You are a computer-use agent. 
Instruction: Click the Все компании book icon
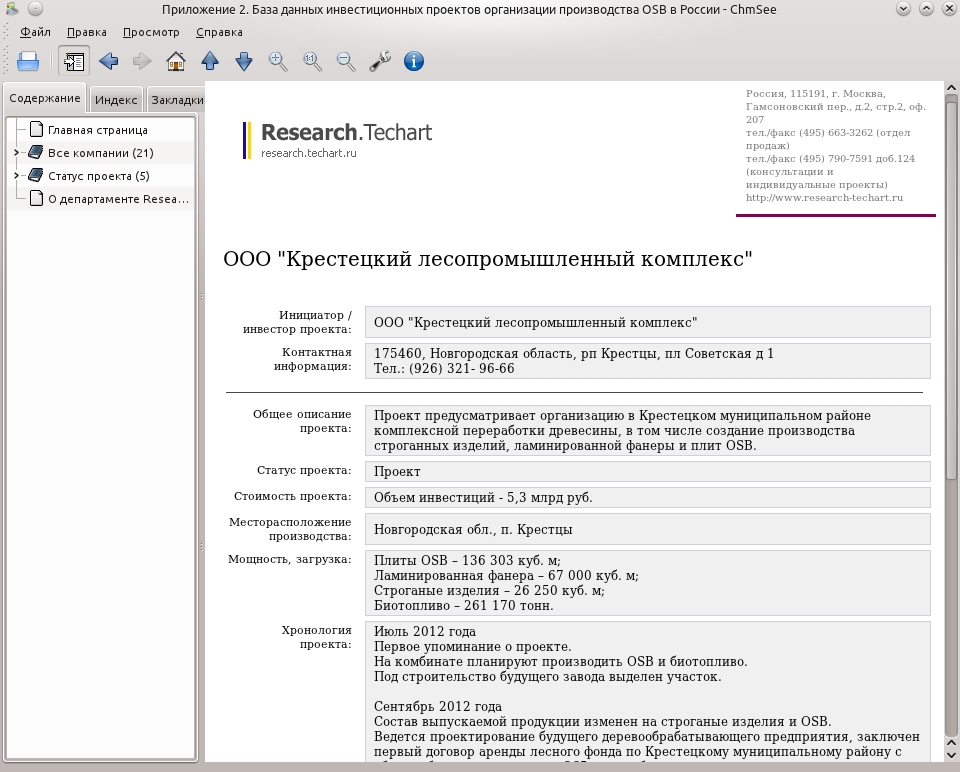(36, 152)
